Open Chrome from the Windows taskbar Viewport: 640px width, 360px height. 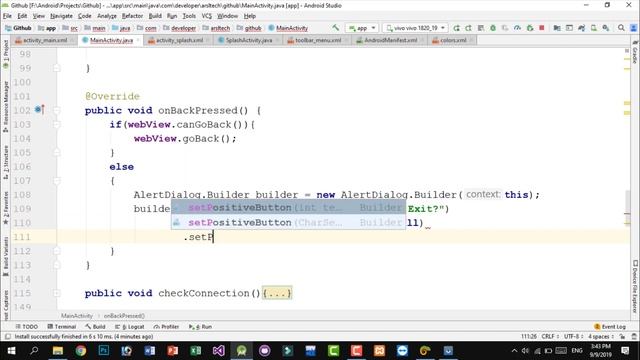click(x=81, y=350)
